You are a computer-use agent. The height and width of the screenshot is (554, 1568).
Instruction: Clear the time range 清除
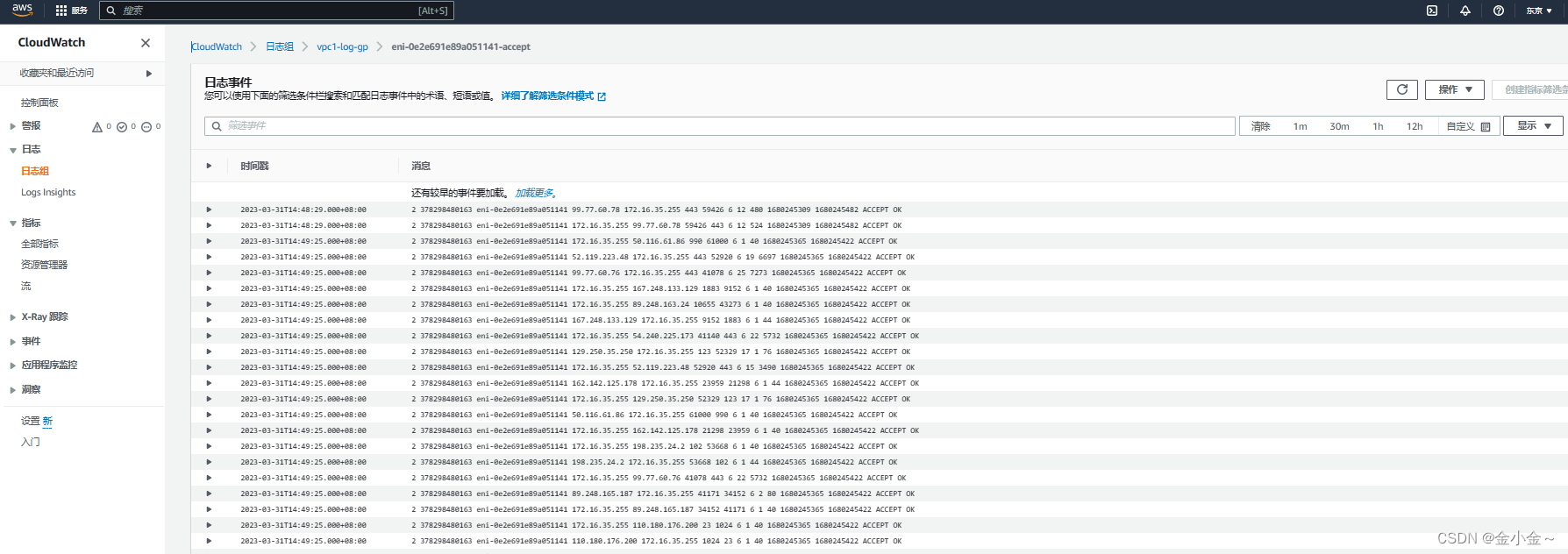click(1260, 126)
